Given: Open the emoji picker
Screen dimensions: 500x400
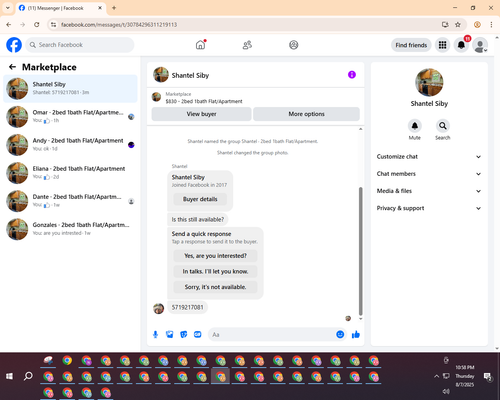Looking at the screenshot, I should pos(340,334).
